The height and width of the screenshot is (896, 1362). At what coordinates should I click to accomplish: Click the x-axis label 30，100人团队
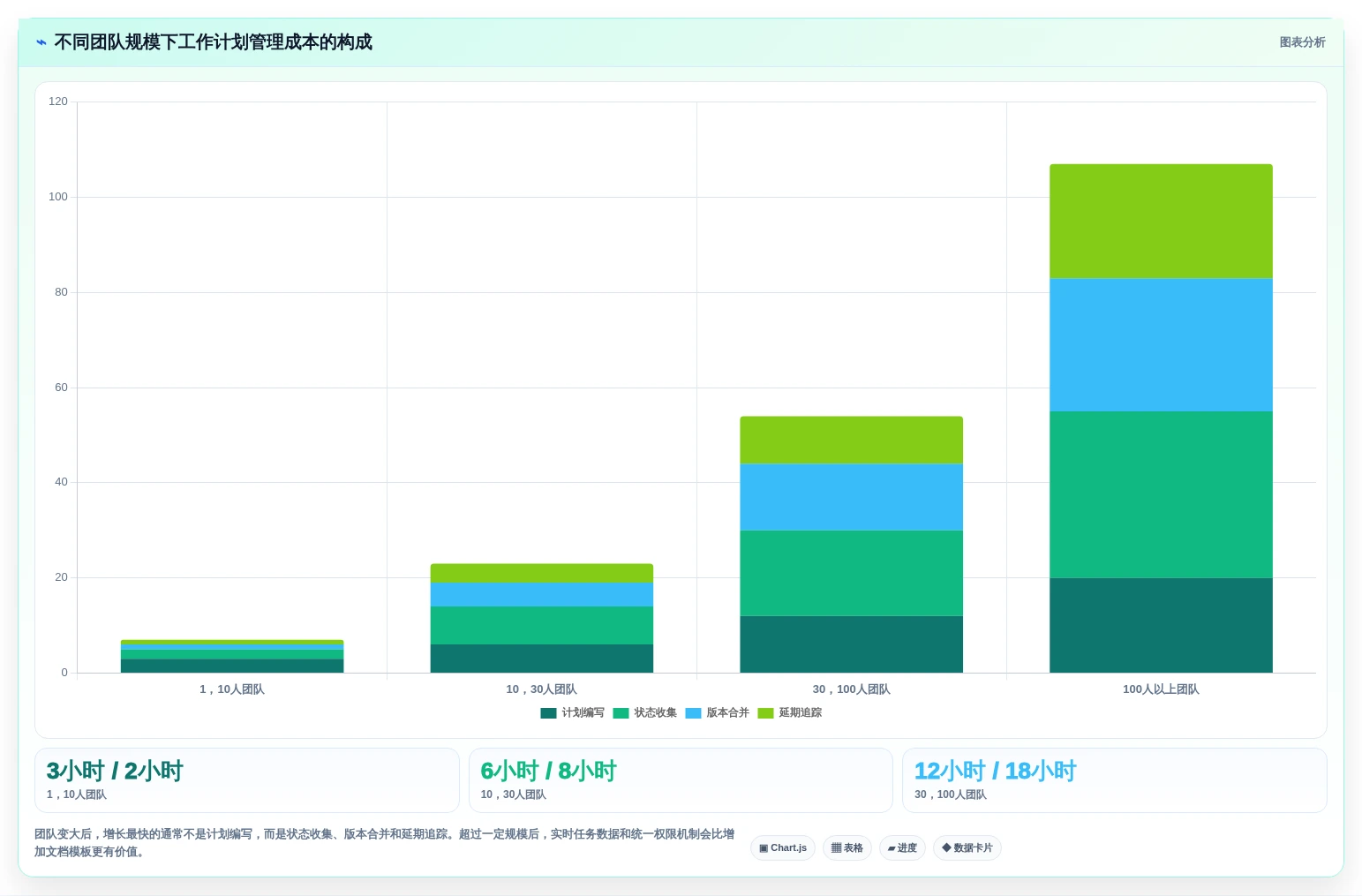tap(851, 689)
